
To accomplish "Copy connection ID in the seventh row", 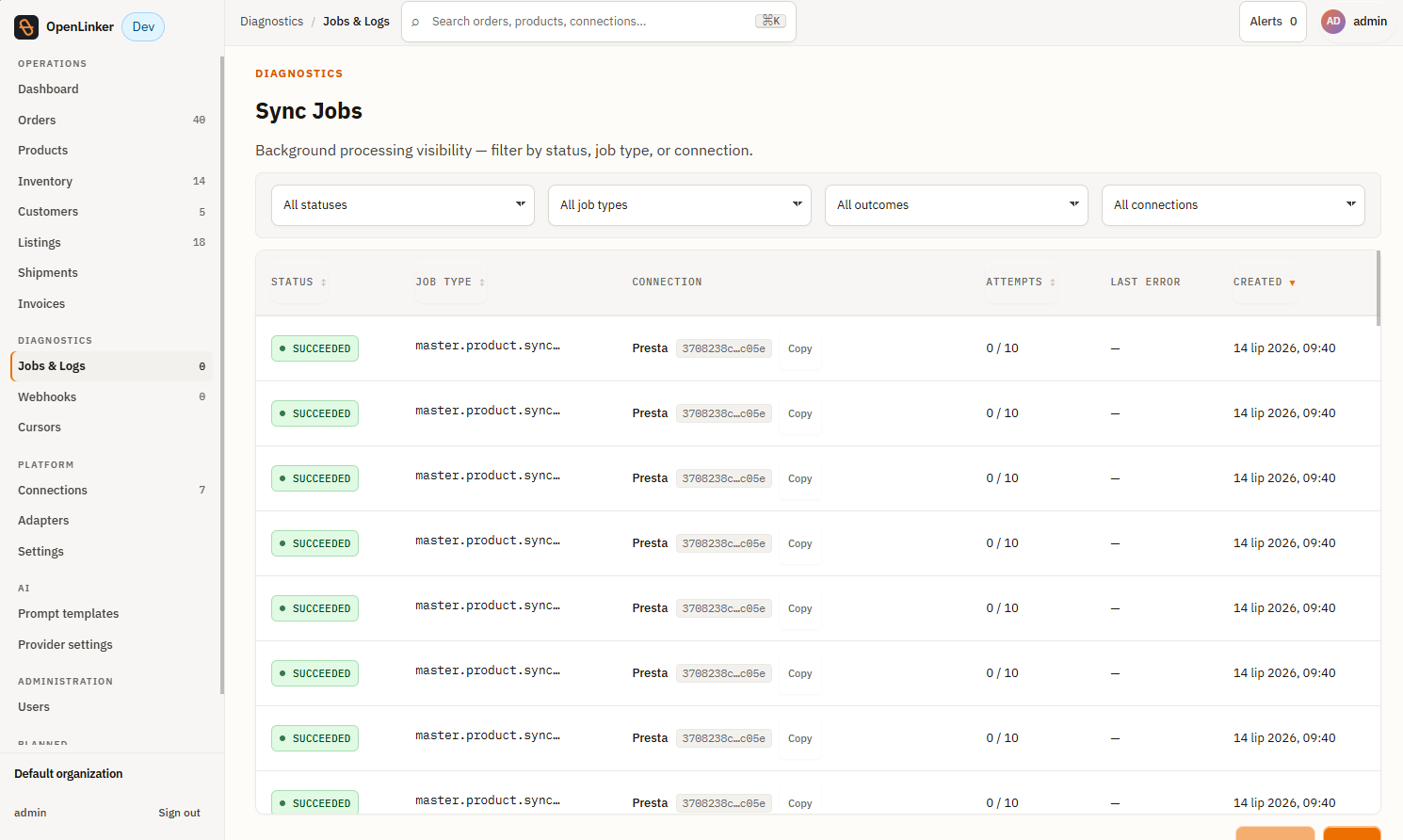I will click(x=800, y=738).
